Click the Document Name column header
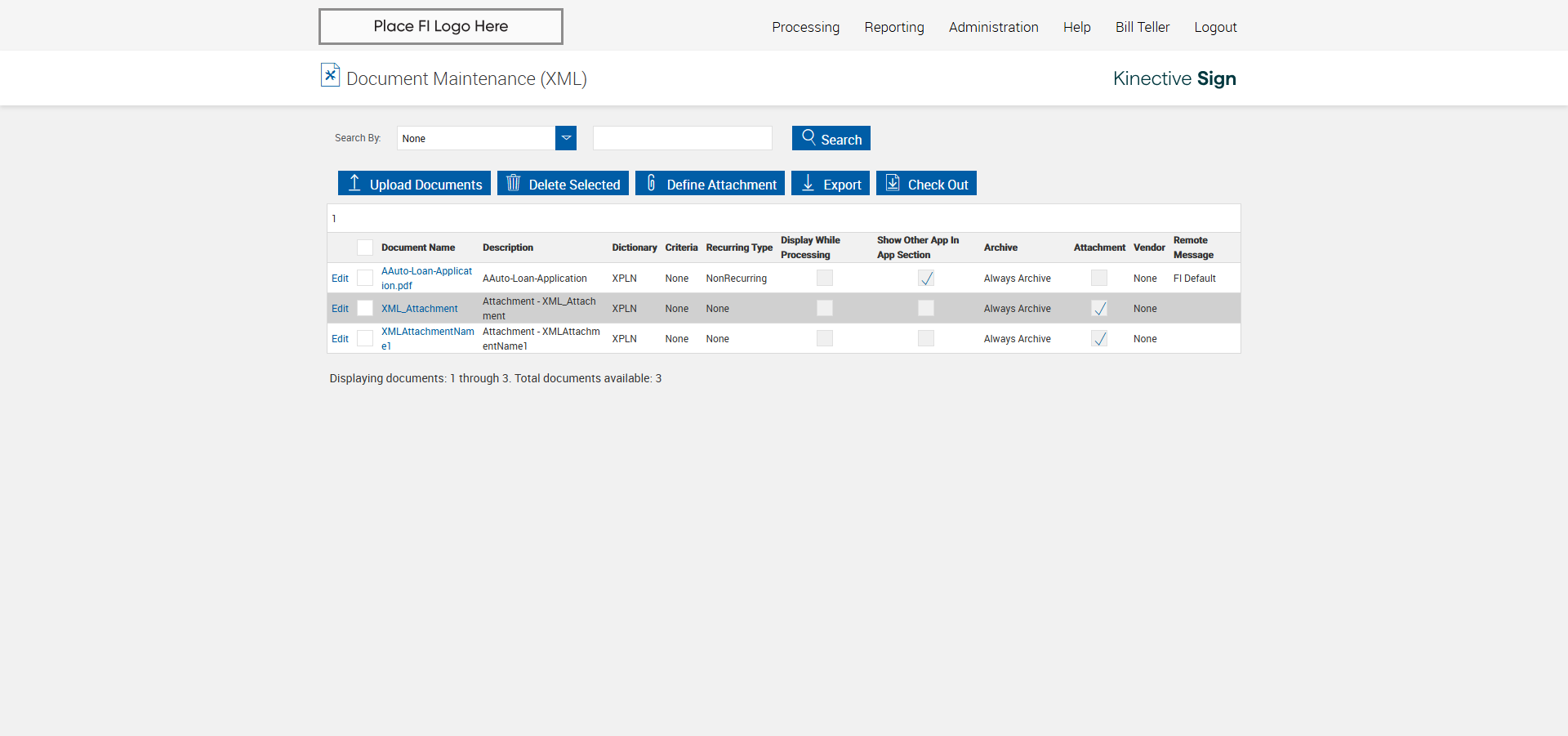Screen dimensions: 1568x736 [418, 248]
